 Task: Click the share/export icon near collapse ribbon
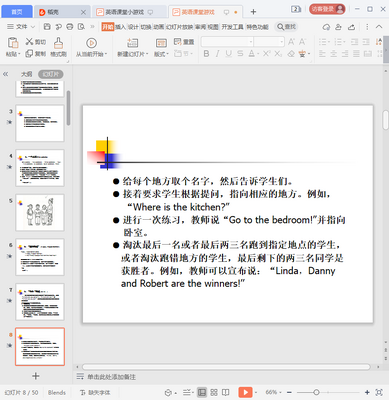coord(351,27)
